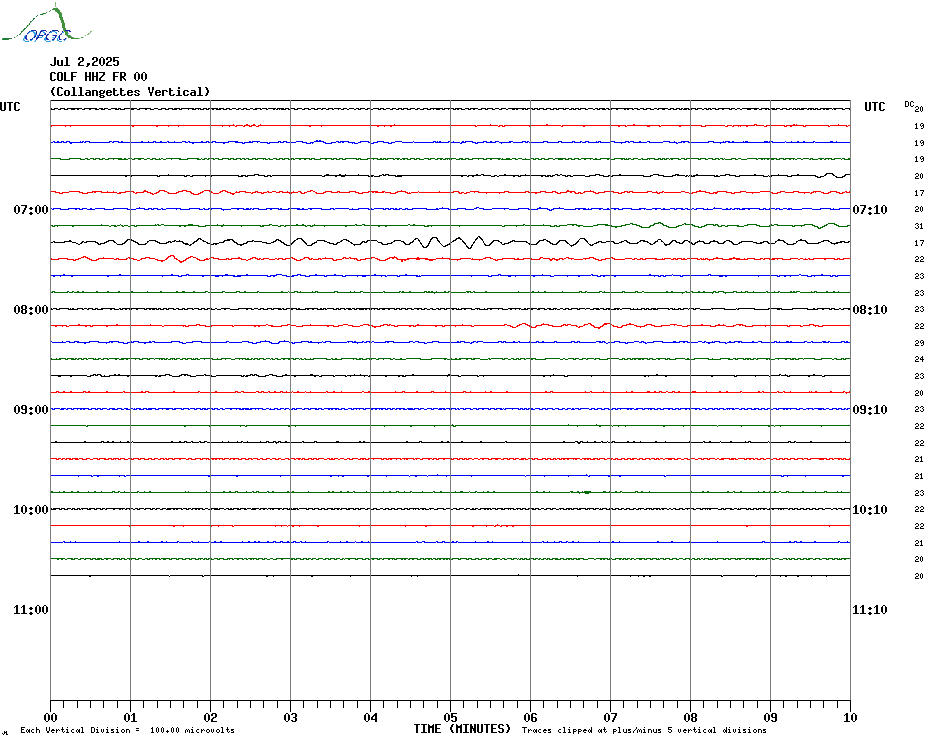Select the 09:00 time label

pos(31,410)
